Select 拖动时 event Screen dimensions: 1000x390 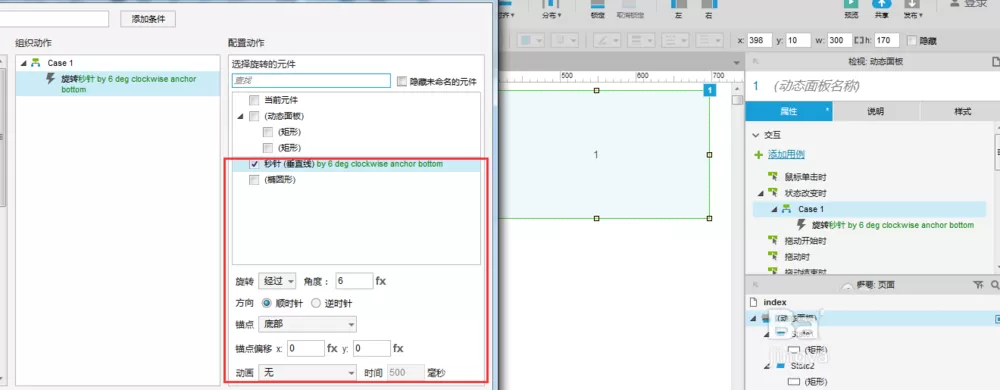click(x=797, y=257)
